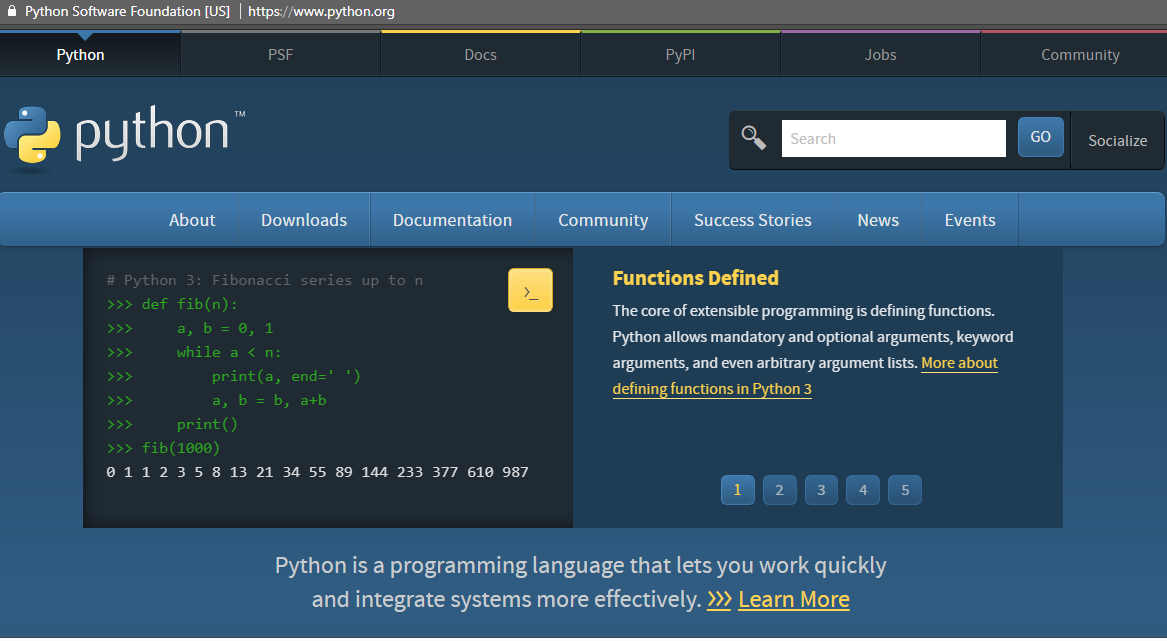Click the www.python.org URL in address bar
1167x641 pixels.
[322, 11]
